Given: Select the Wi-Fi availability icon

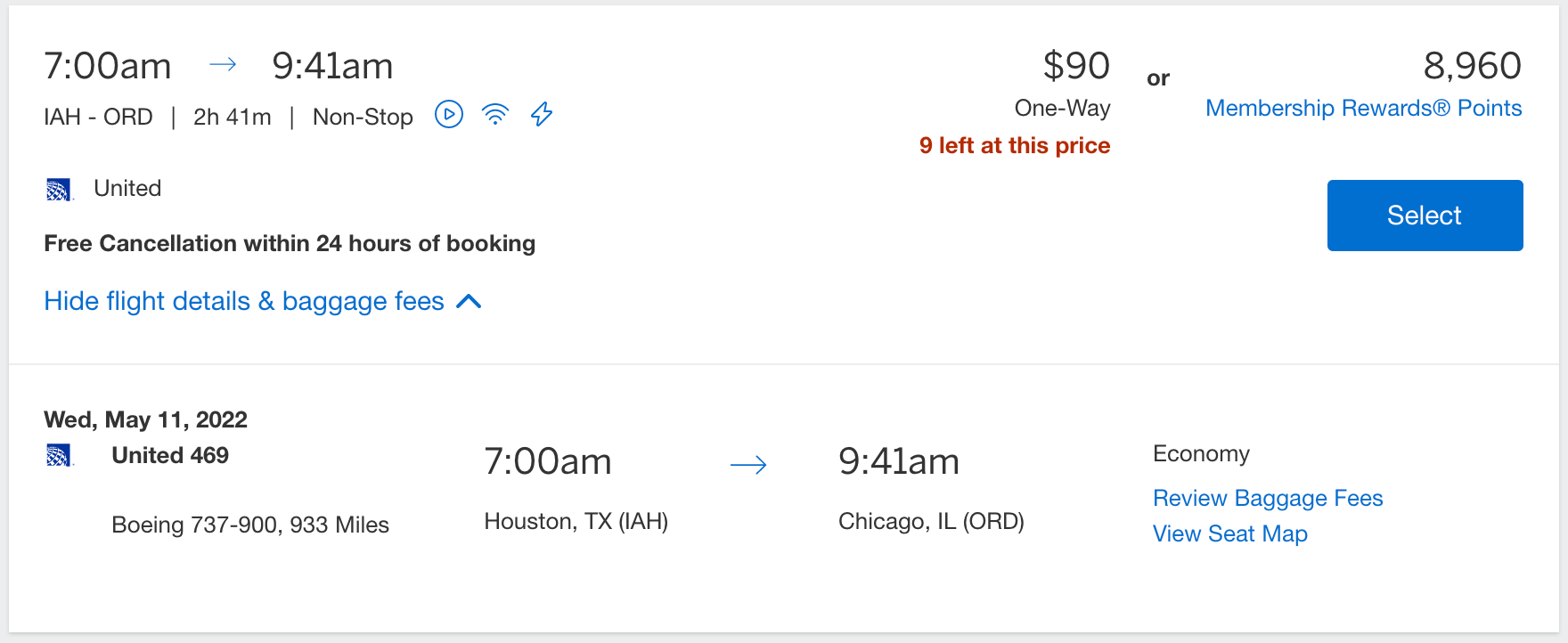Looking at the screenshot, I should coord(495,114).
